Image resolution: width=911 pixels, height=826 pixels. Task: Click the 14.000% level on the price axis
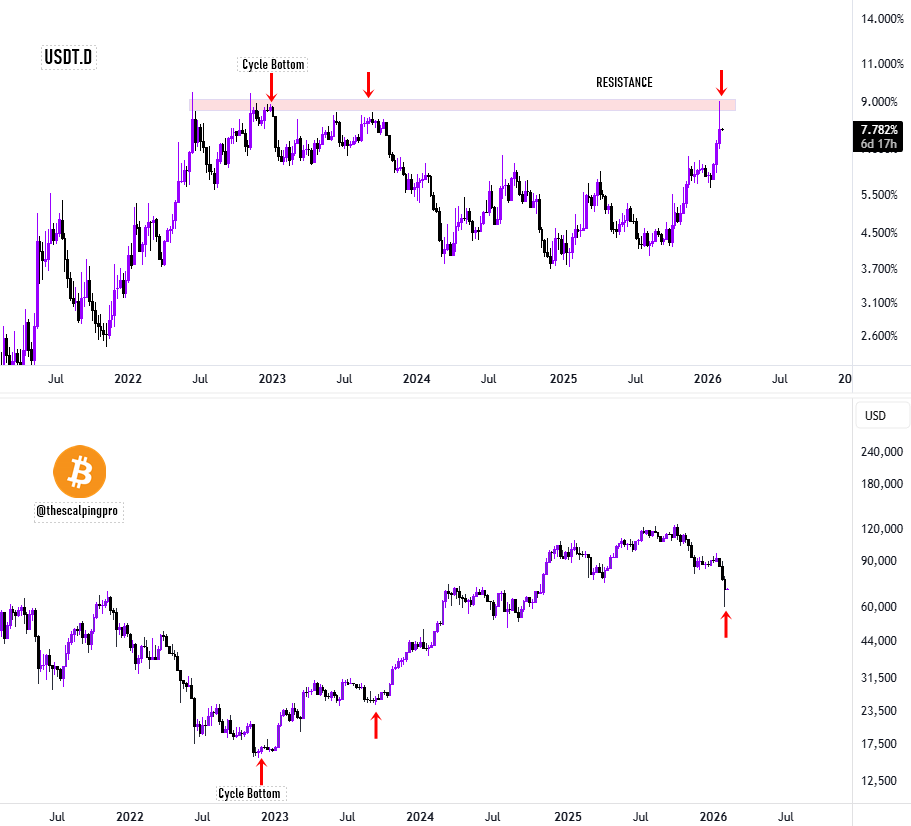click(875, 19)
